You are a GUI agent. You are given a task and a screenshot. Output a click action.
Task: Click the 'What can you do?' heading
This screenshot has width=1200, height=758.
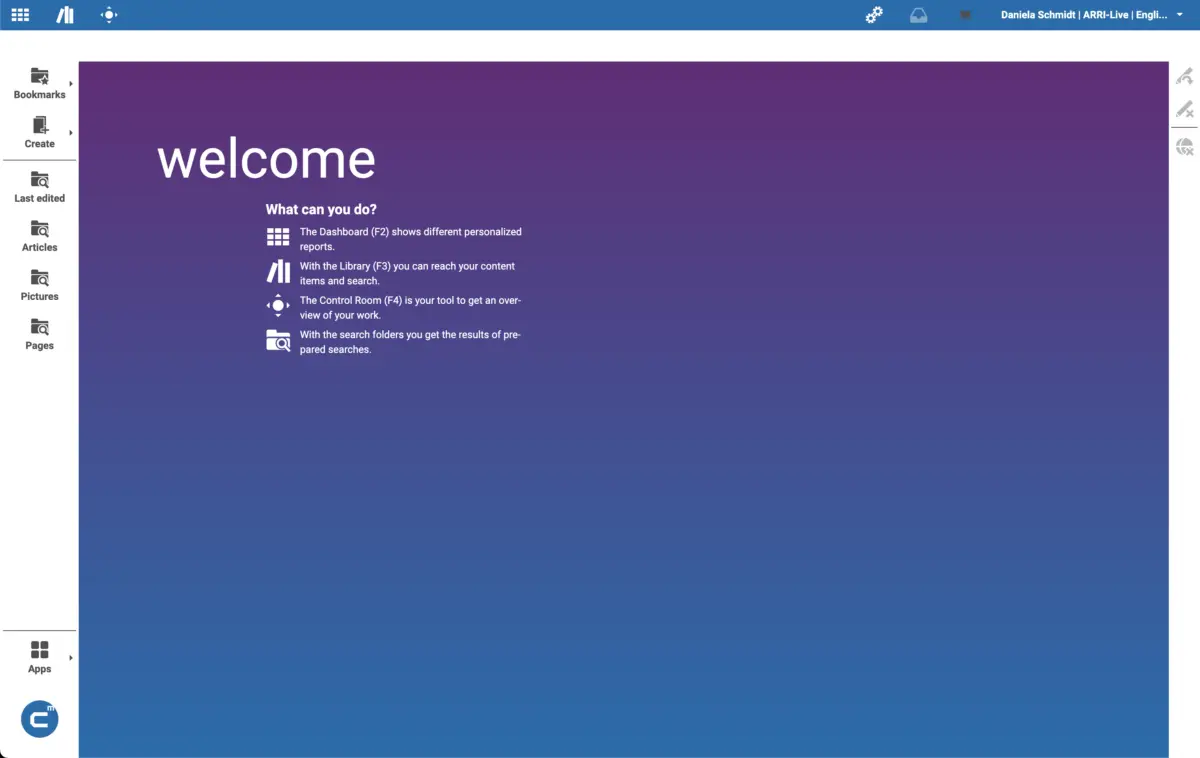point(321,210)
